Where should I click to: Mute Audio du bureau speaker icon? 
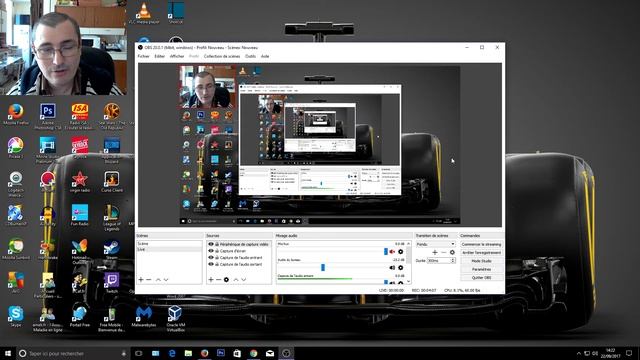tap(392, 268)
